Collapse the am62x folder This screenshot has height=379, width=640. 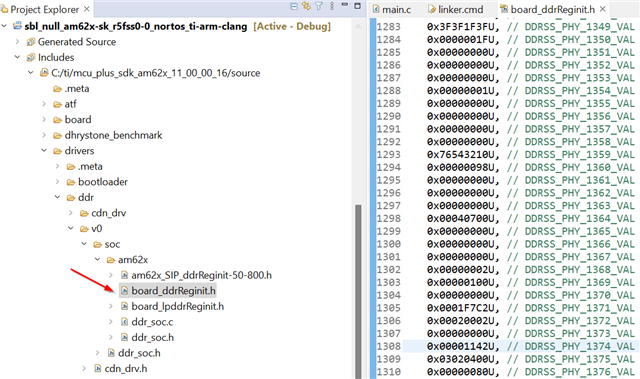tap(98, 259)
